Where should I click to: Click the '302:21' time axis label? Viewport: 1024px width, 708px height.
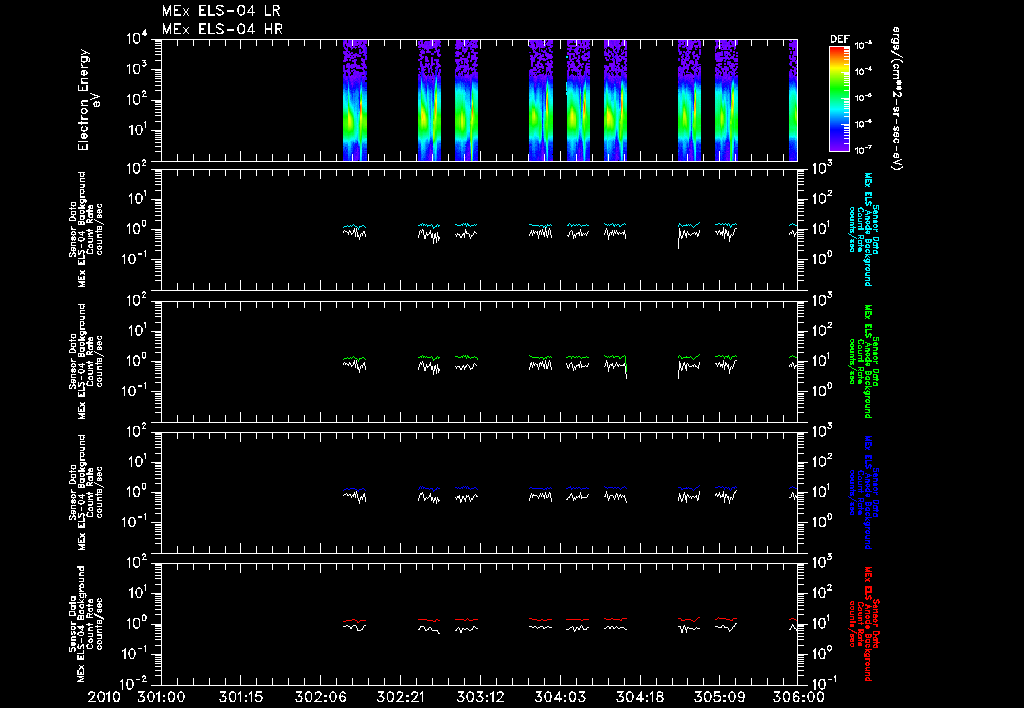point(400,698)
